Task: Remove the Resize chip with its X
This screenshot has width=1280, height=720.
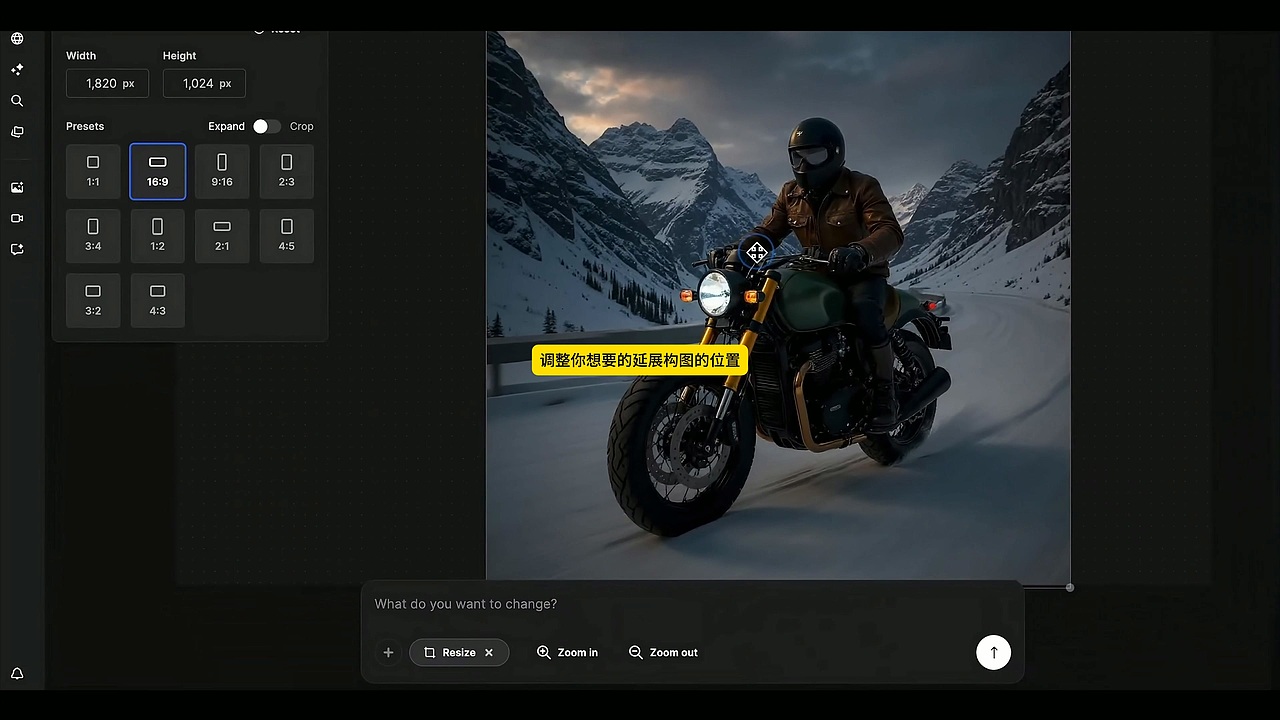Action: tap(489, 652)
